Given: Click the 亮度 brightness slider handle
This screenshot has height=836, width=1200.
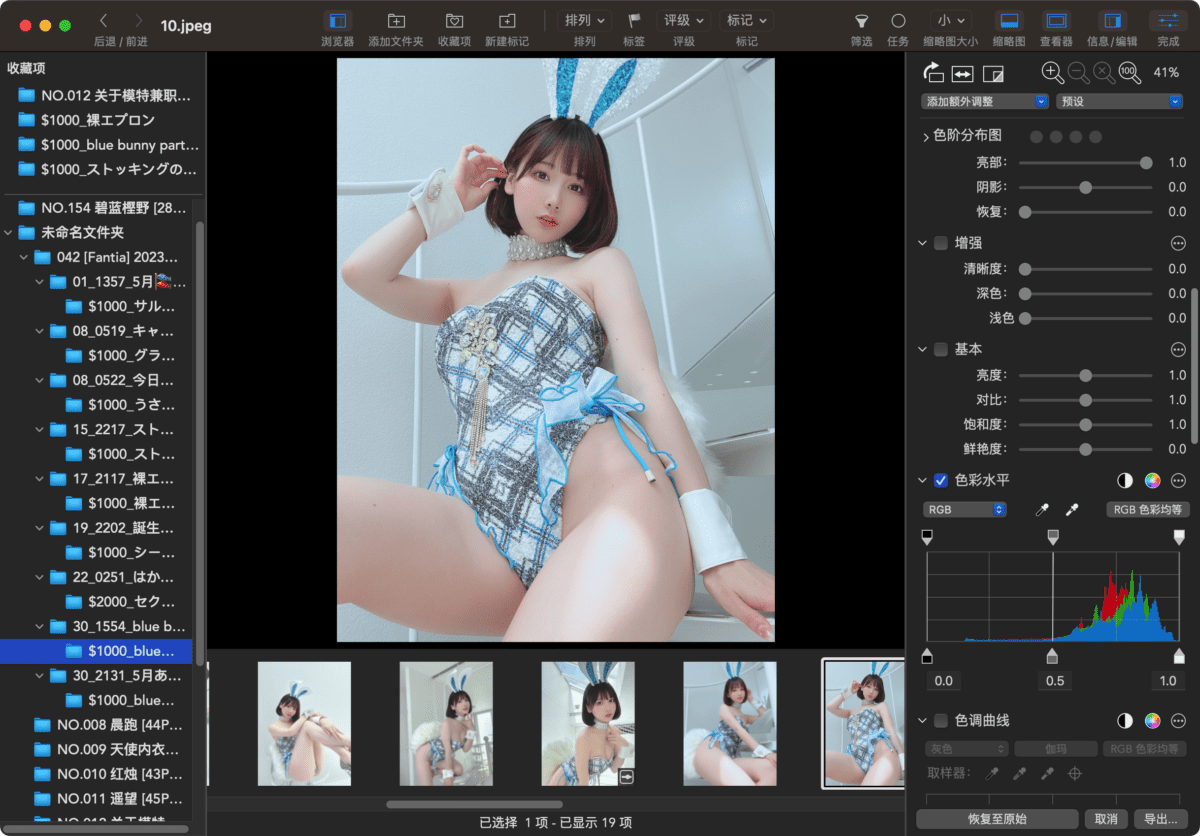Looking at the screenshot, I should tap(1085, 375).
